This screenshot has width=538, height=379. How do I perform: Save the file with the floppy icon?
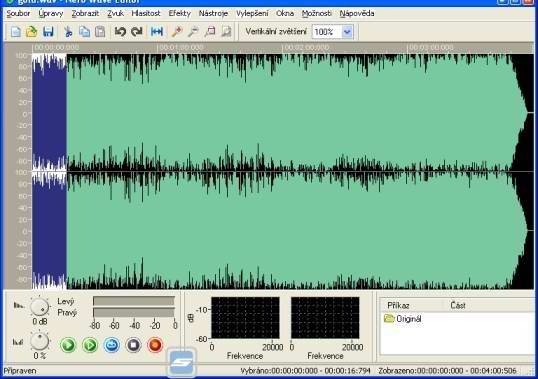pyautogui.click(x=48, y=32)
